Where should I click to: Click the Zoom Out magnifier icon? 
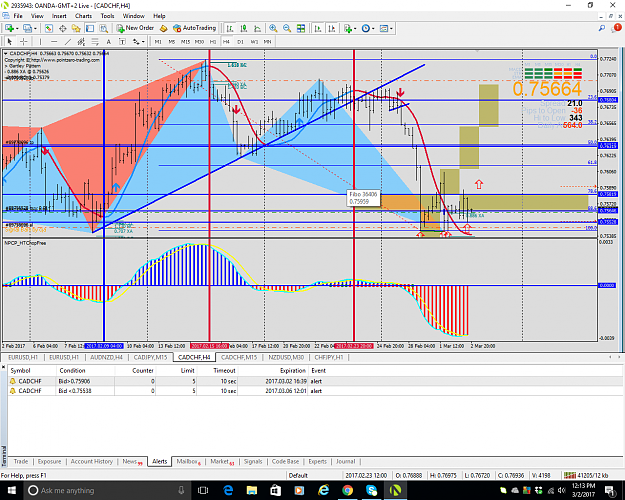point(287,28)
